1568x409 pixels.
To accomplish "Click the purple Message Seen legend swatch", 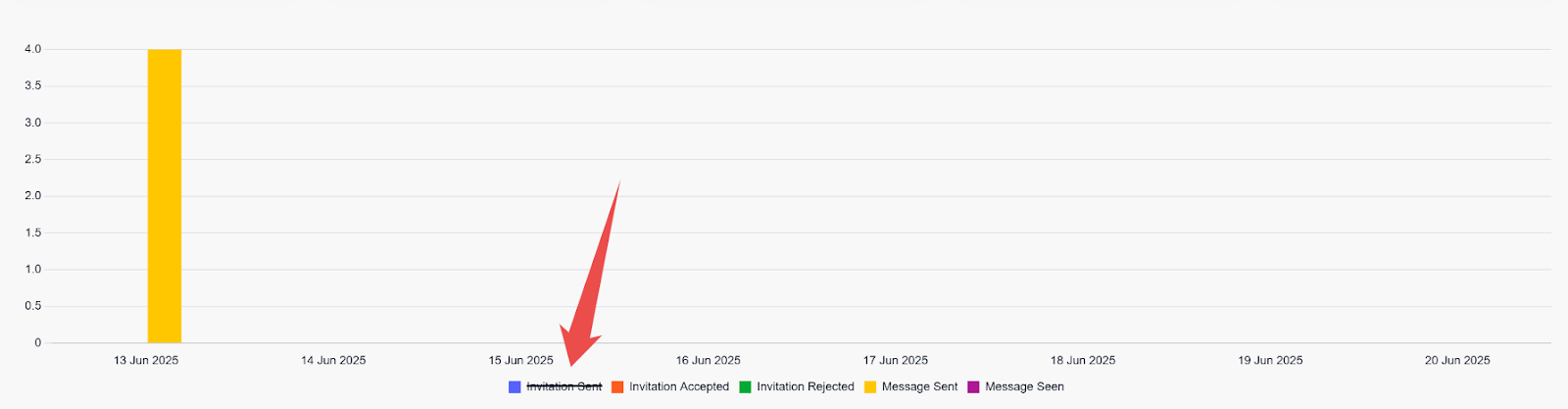I will click(x=973, y=386).
